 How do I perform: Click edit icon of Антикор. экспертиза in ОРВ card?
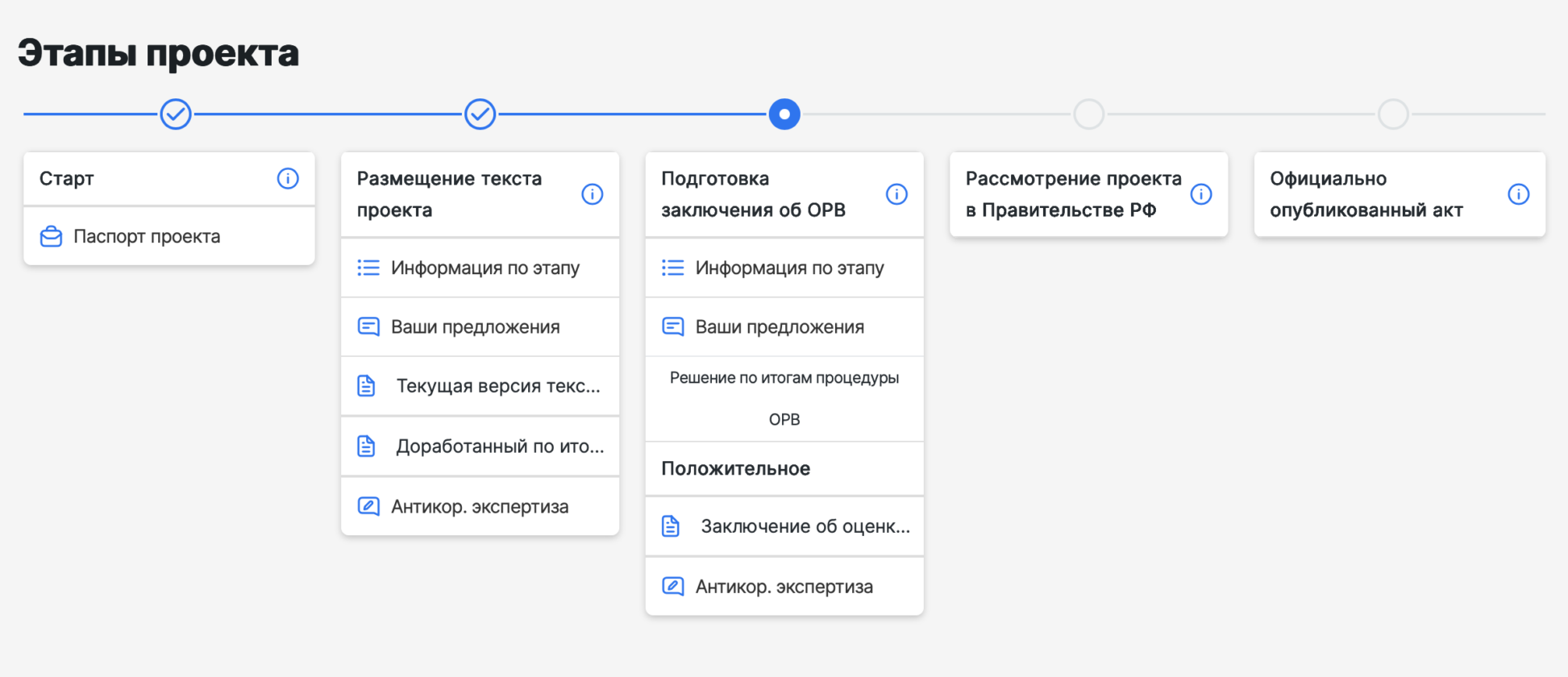point(673,586)
